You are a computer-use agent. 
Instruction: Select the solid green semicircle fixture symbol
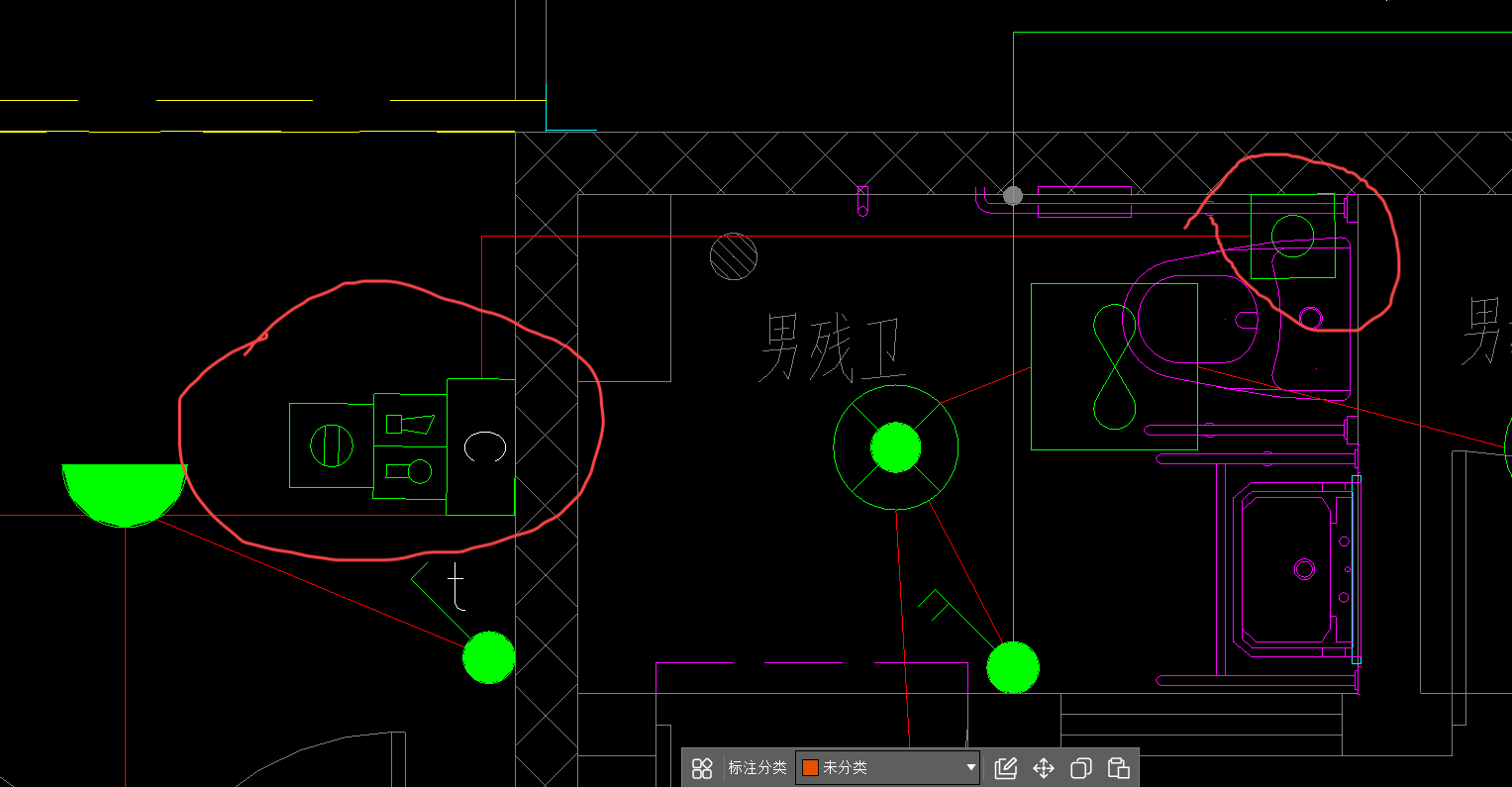[x=125, y=495]
